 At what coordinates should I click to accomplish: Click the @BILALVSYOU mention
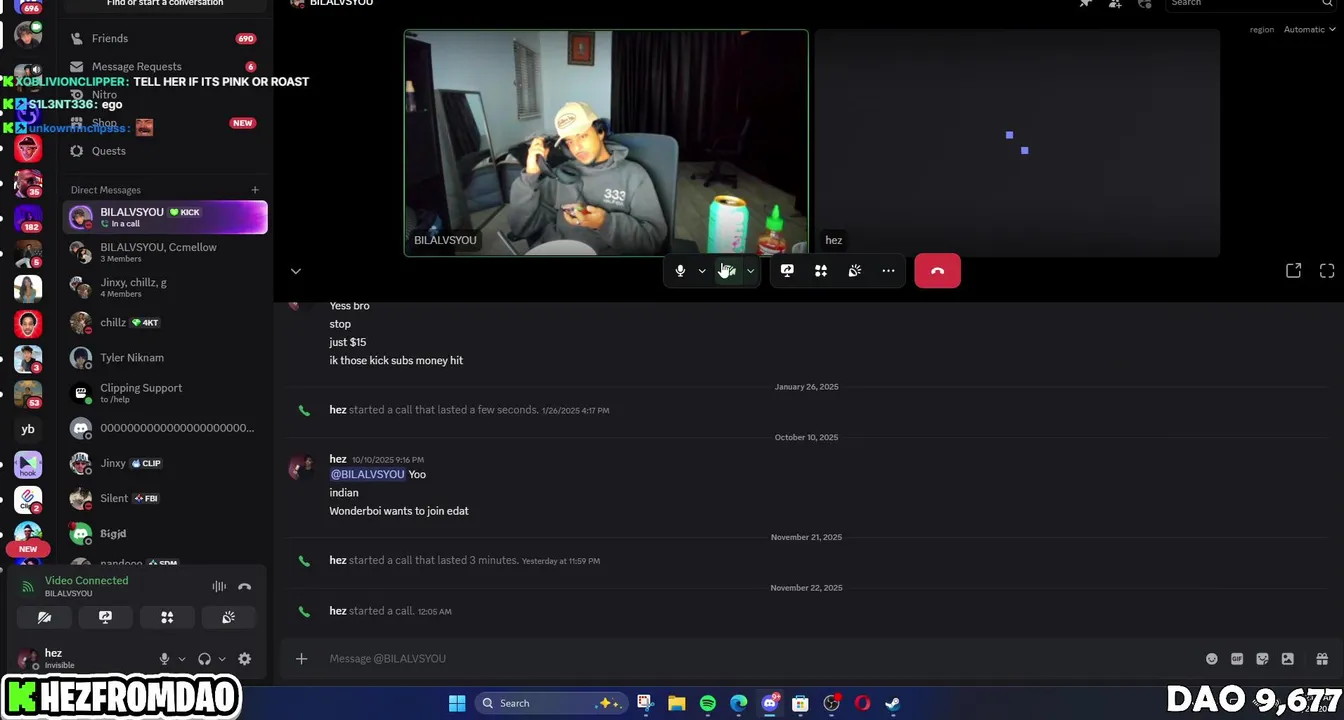point(367,474)
